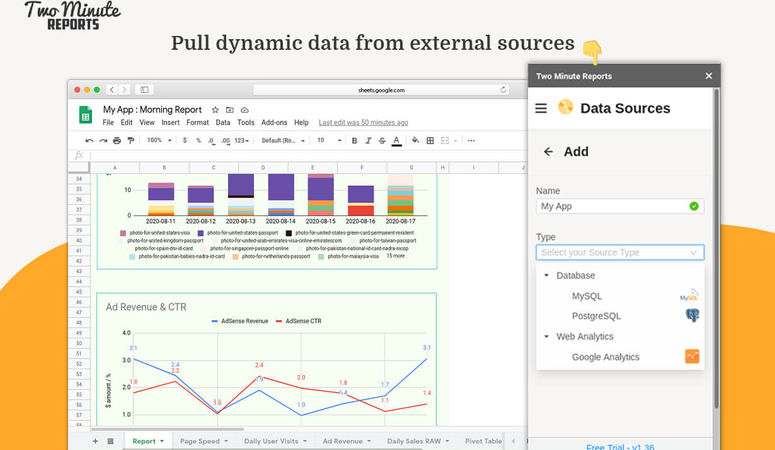
Task: Open the Format menu
Action: tap(197, 123)
